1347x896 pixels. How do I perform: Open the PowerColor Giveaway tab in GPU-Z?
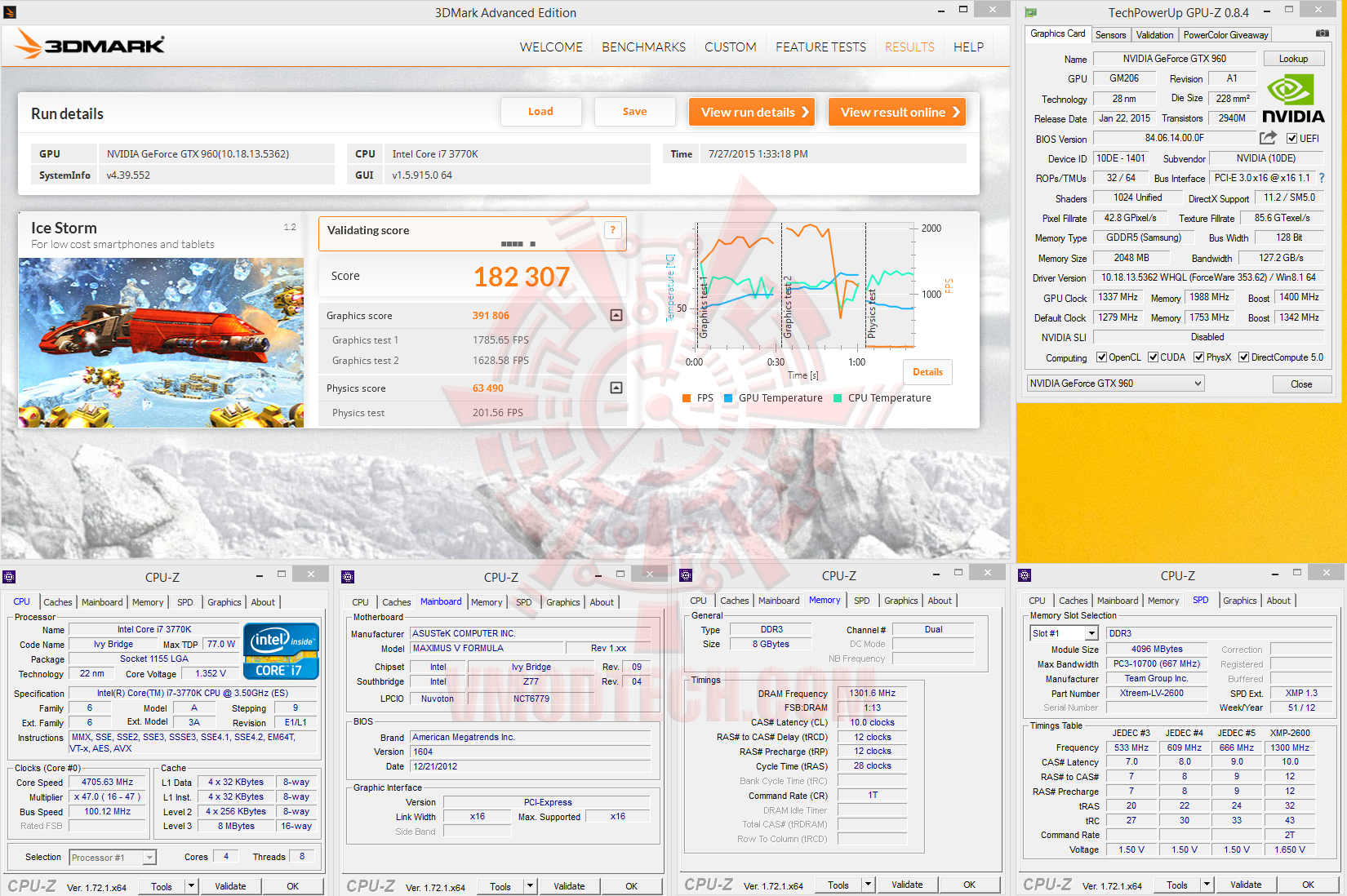pos(1225,35)
